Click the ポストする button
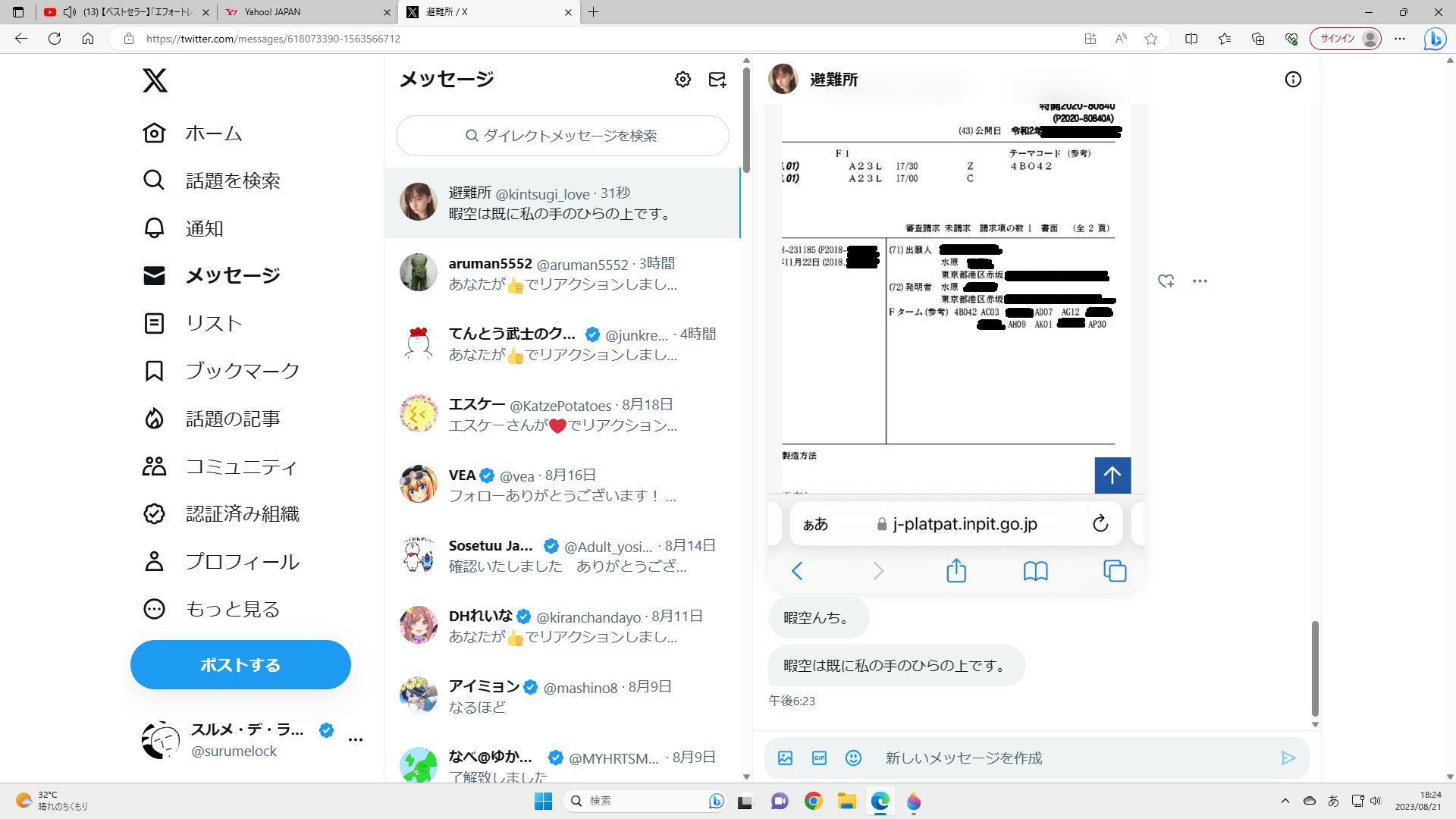1456x819 pixels. click(x=240, y=665)
